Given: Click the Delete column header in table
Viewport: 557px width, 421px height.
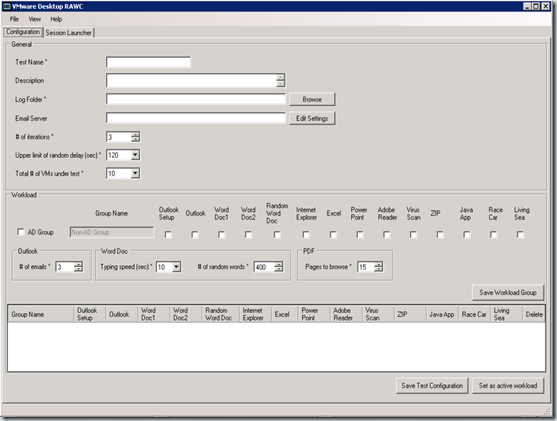Looking at the screenshot, I should coord(534,314).
